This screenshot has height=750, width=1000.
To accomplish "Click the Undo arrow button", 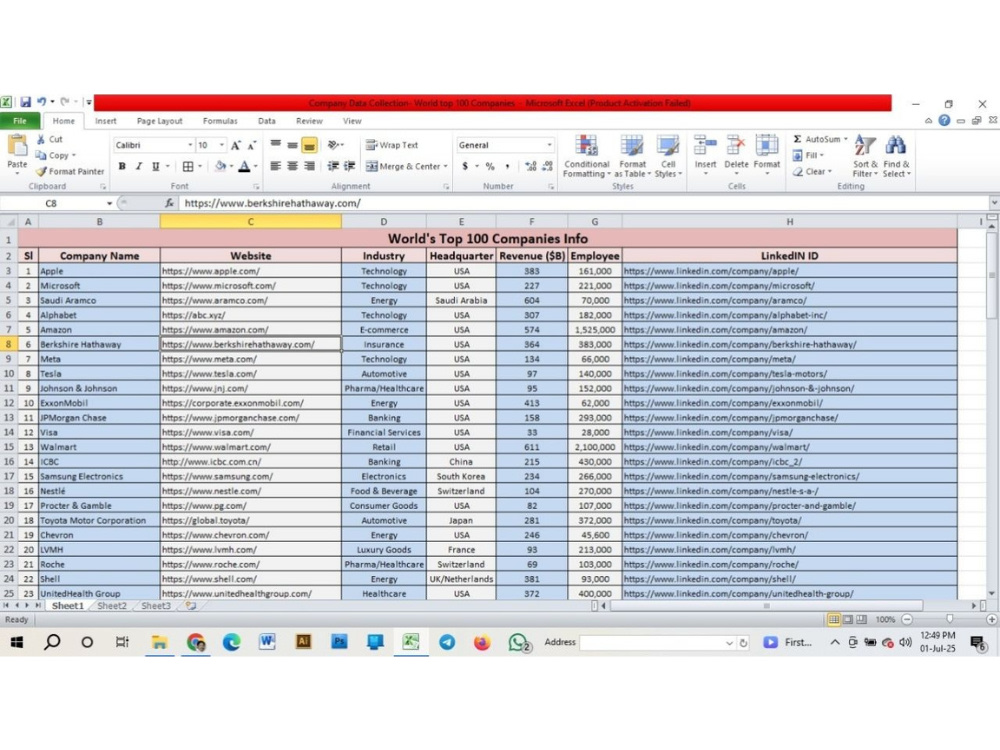I will tap(41, 102).
